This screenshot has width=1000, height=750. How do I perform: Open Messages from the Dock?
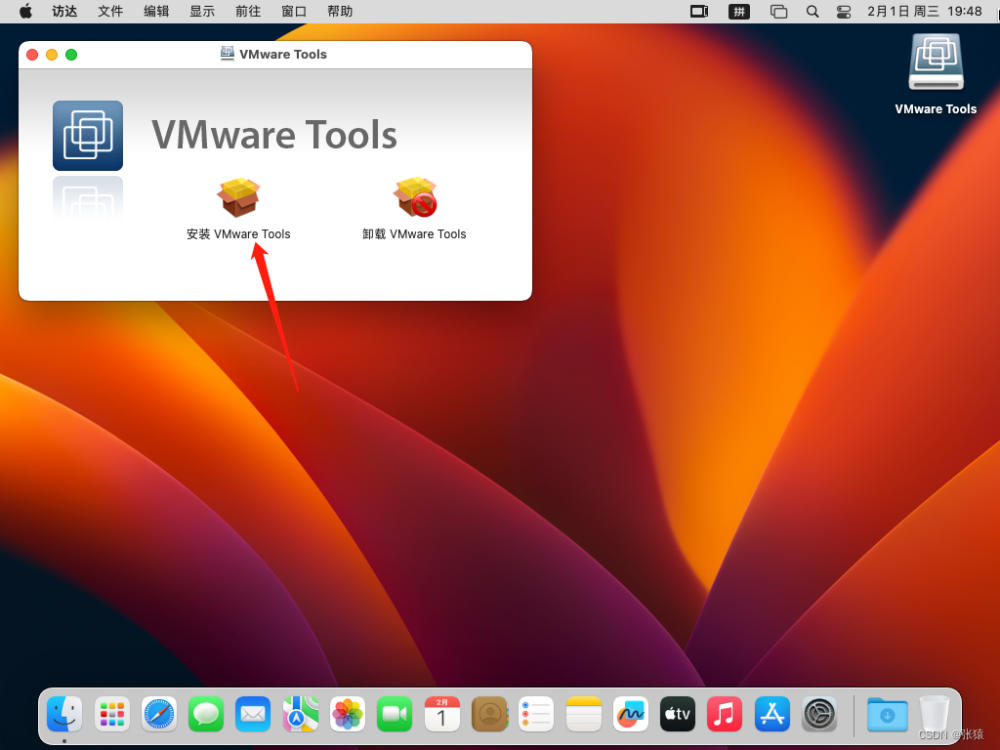[206, 714]
